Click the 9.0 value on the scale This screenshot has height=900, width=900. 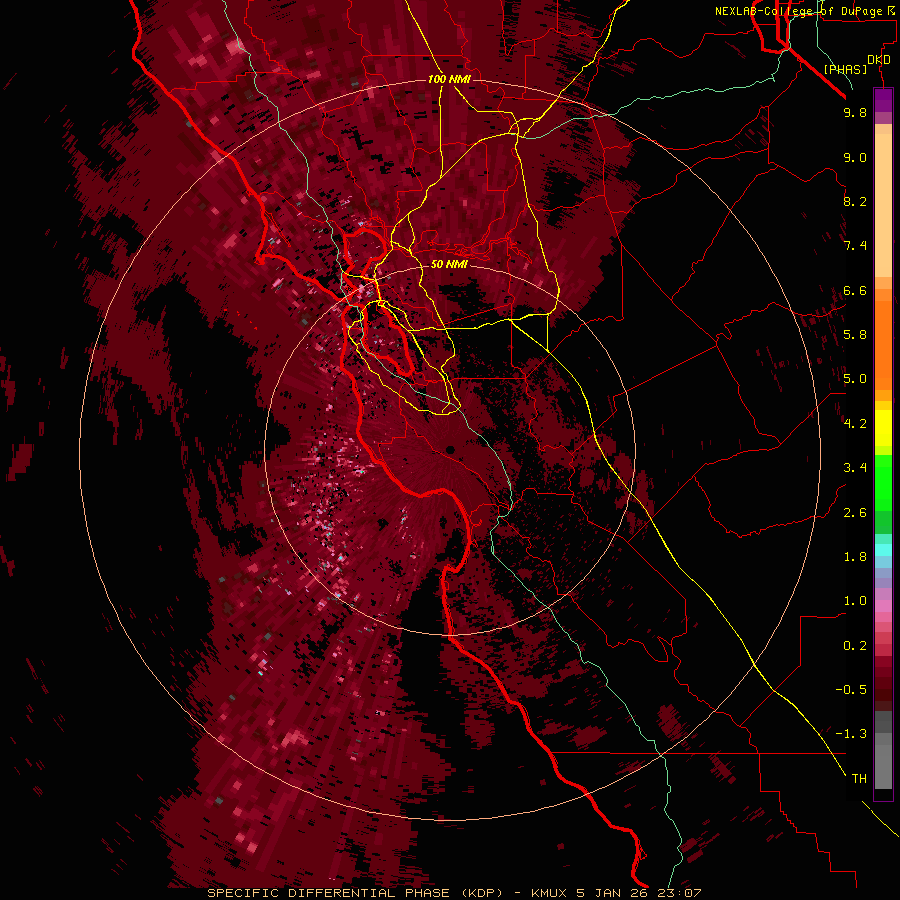[855, 157]
